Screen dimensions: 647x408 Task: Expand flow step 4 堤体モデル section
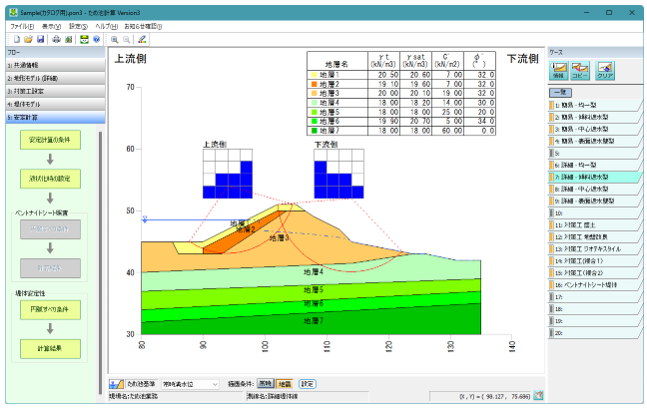[x=55, y=104]
